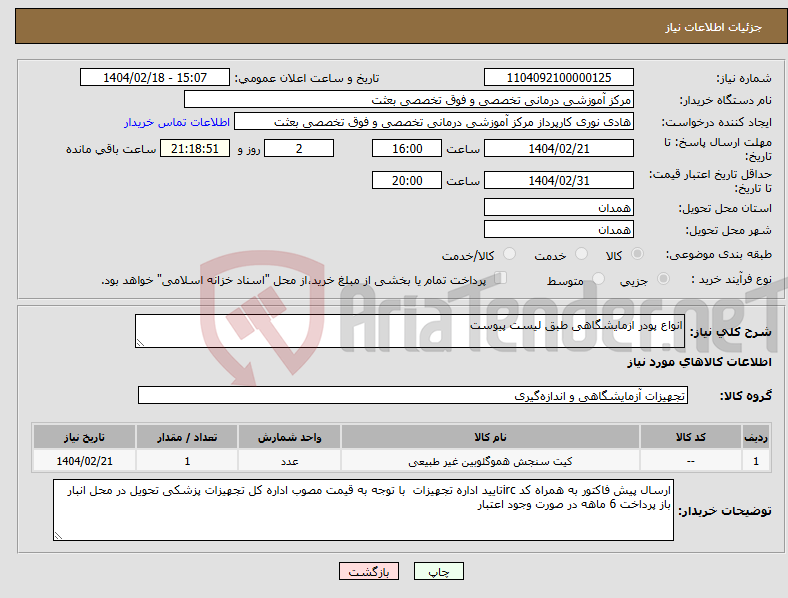
Task: Click the نام کالا column header
Action: [490, 437]
